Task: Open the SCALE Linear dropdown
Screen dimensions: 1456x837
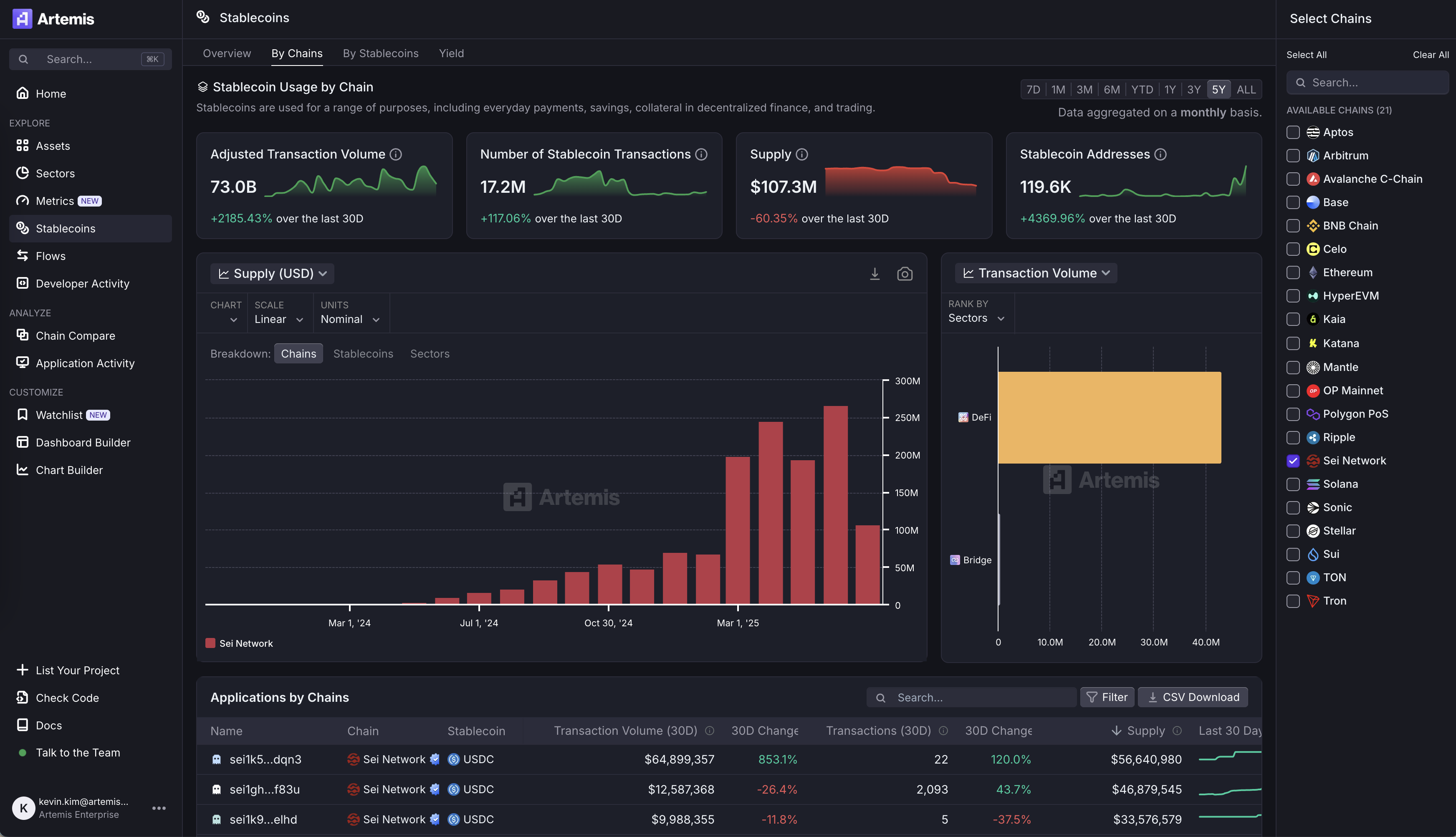Action: coord(279,313)
